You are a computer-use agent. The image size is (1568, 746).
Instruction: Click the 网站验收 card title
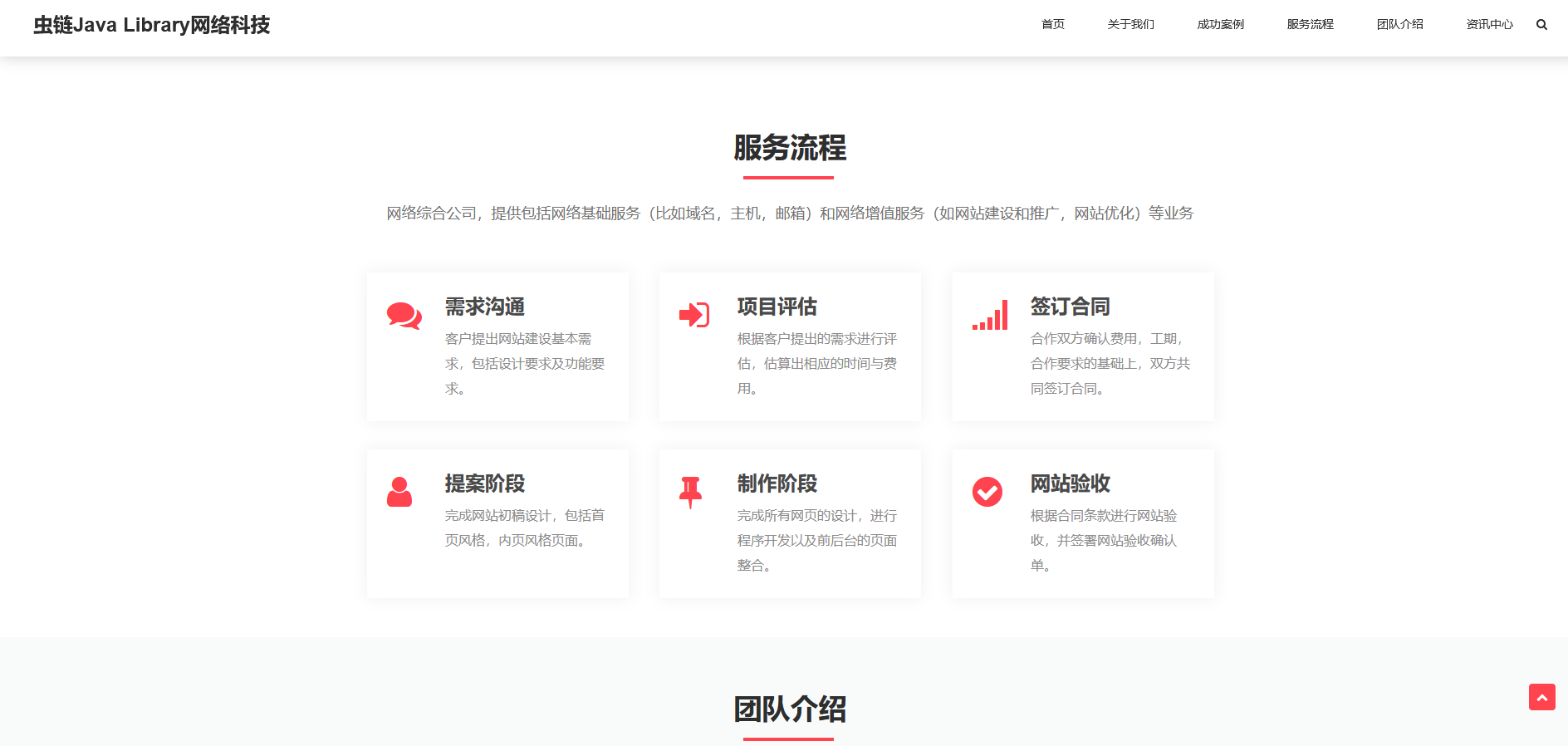(1071, 483)
